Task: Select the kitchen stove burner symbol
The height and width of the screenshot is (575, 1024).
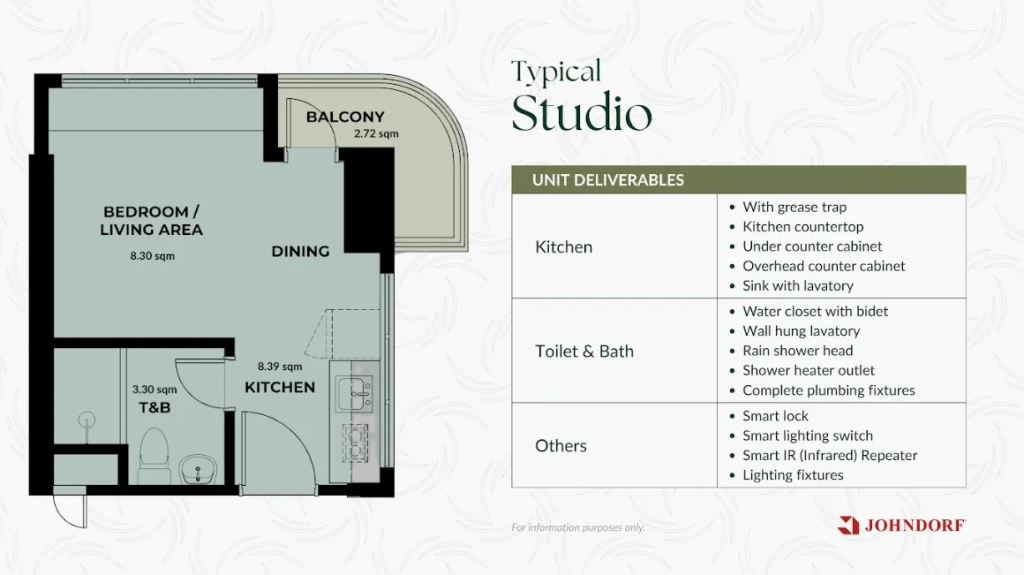Action: [354, 443]
